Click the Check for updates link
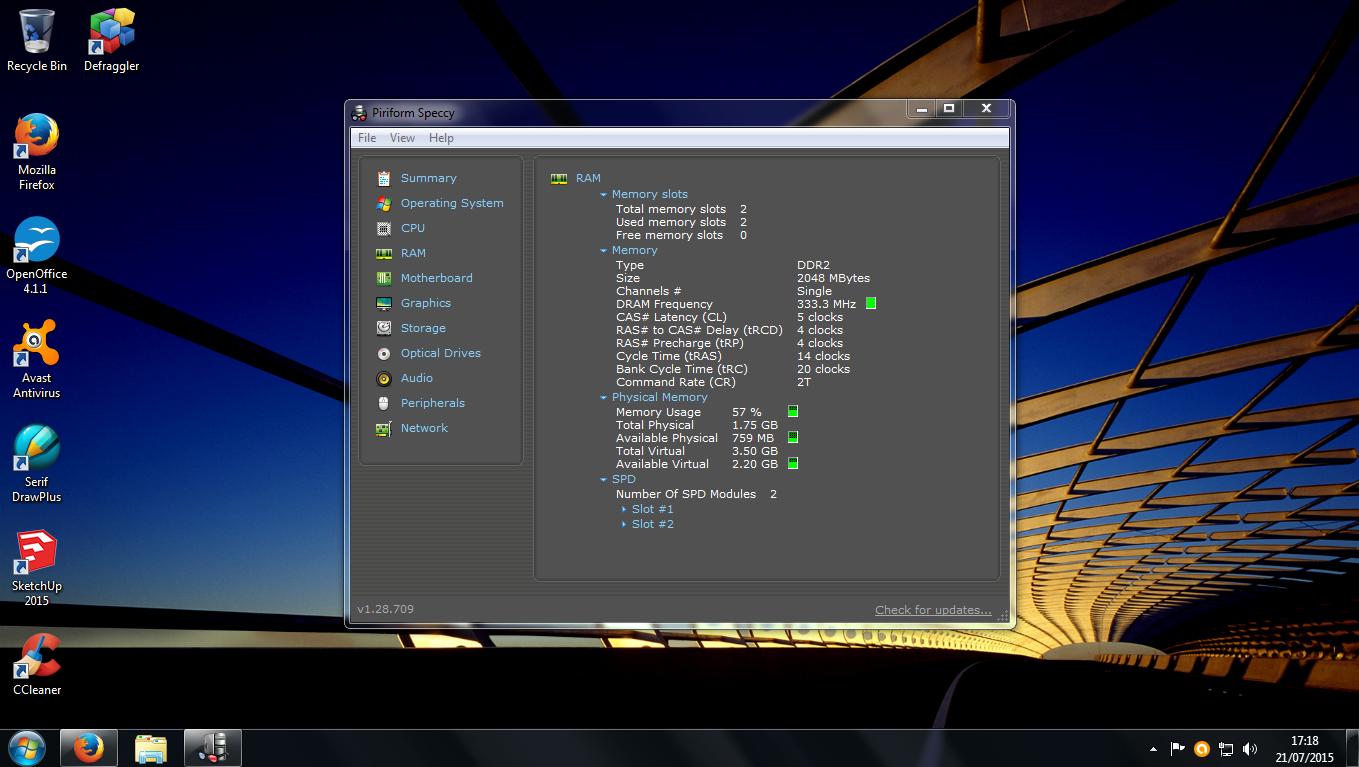The image size is (1359, 767). pos(933,610)
